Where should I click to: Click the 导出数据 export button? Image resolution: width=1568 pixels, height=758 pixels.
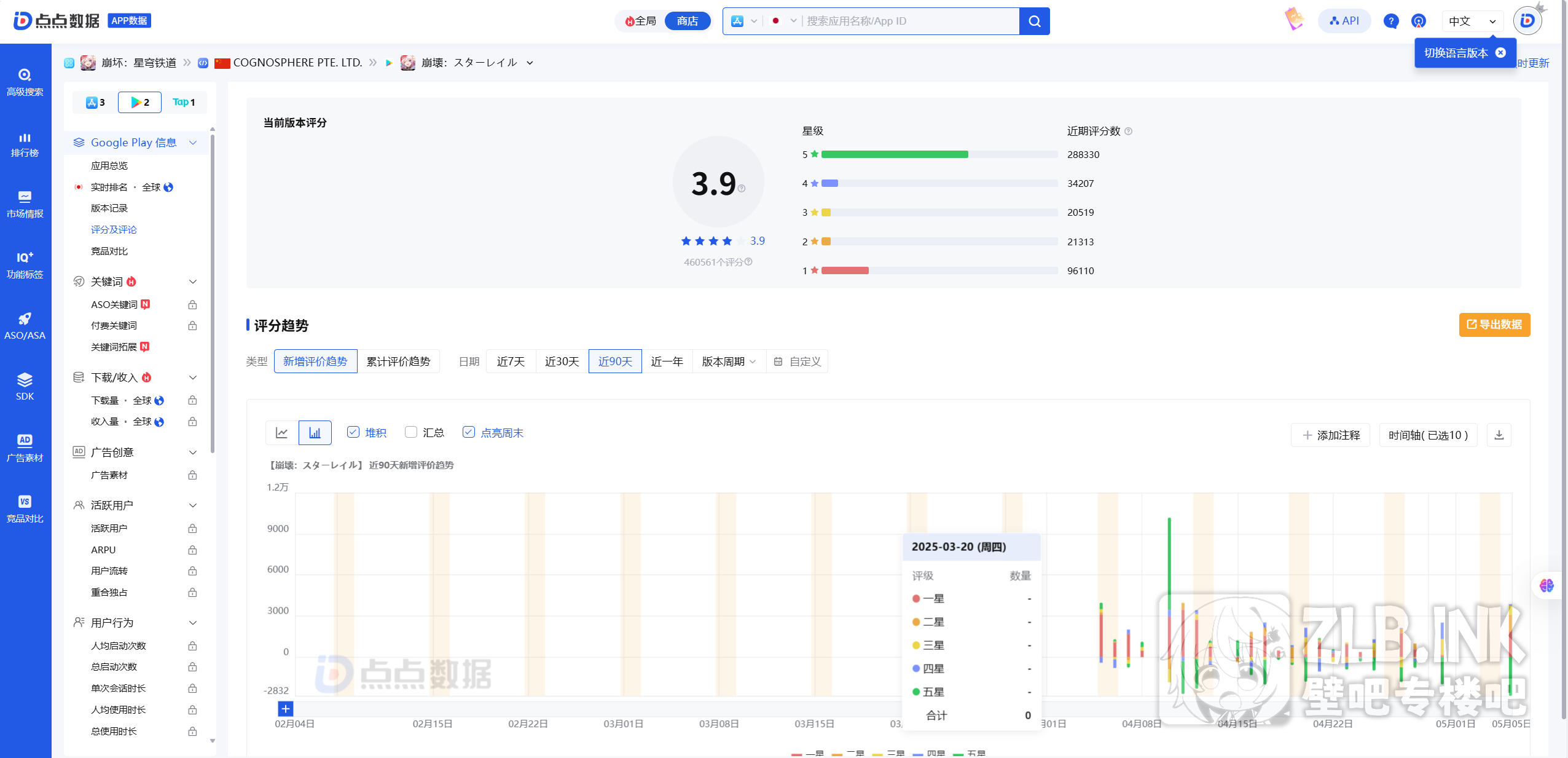click(x=1494, y=325)
